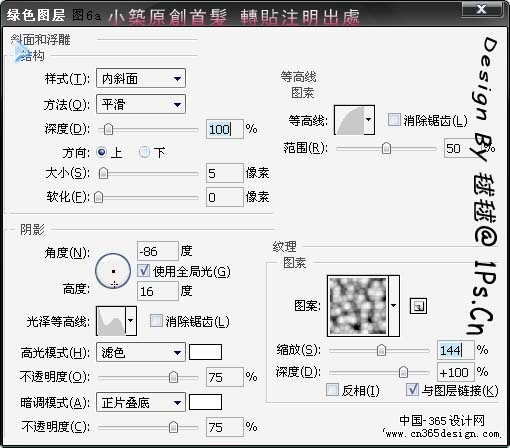510x448 pixels.
Task: Click the 角度 input field showing -86
Action: coord(158,251)
